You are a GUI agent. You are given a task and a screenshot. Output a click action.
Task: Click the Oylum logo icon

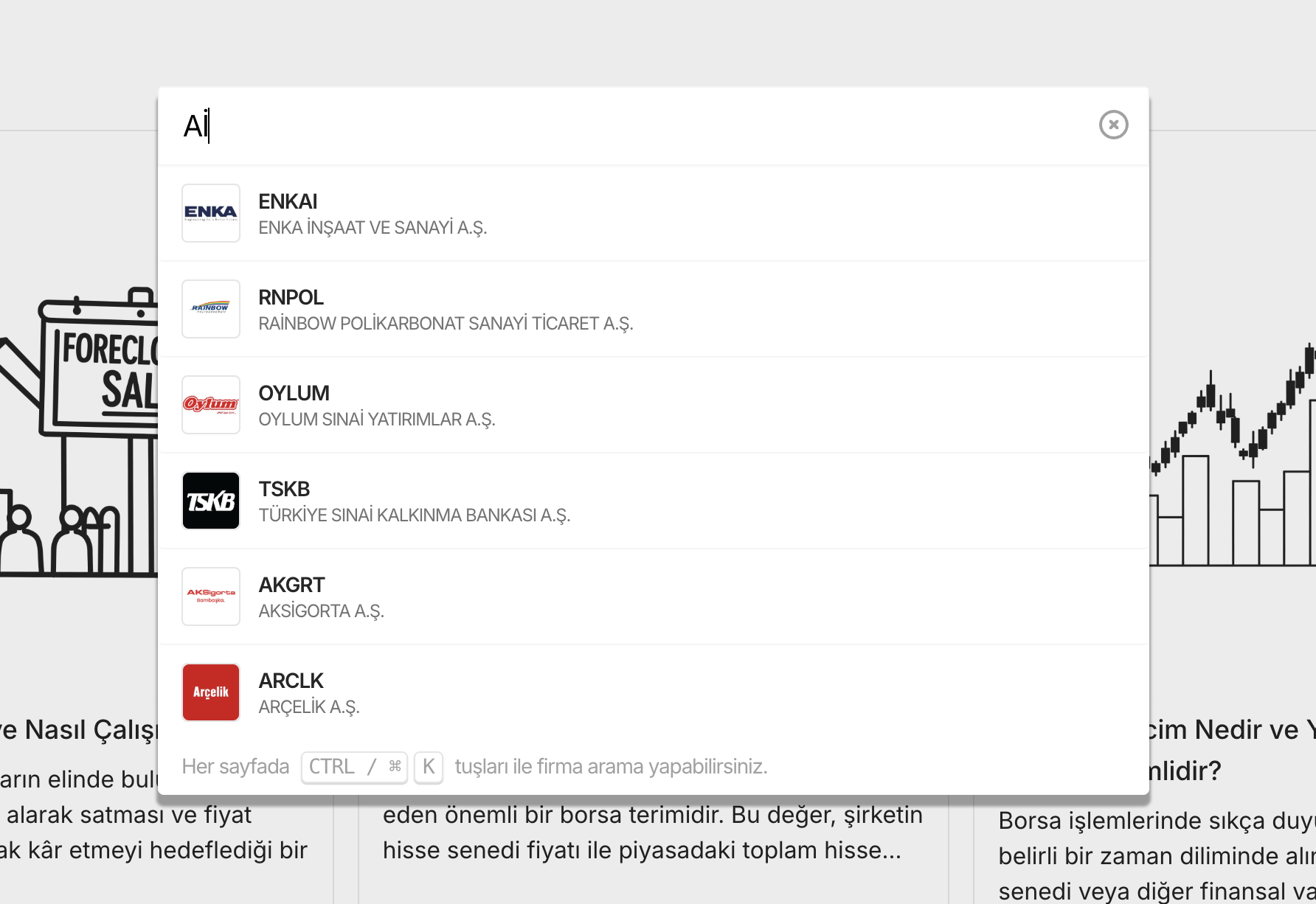coord(211,405)
